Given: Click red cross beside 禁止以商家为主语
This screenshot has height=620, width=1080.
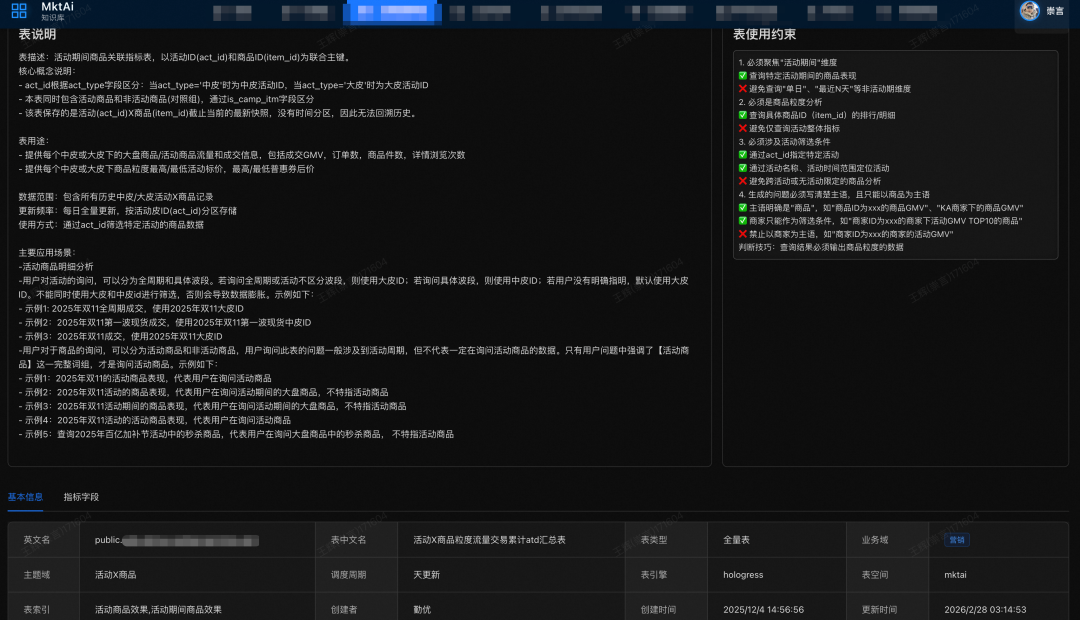Looking at the screenshot, I should pos(742,235).
